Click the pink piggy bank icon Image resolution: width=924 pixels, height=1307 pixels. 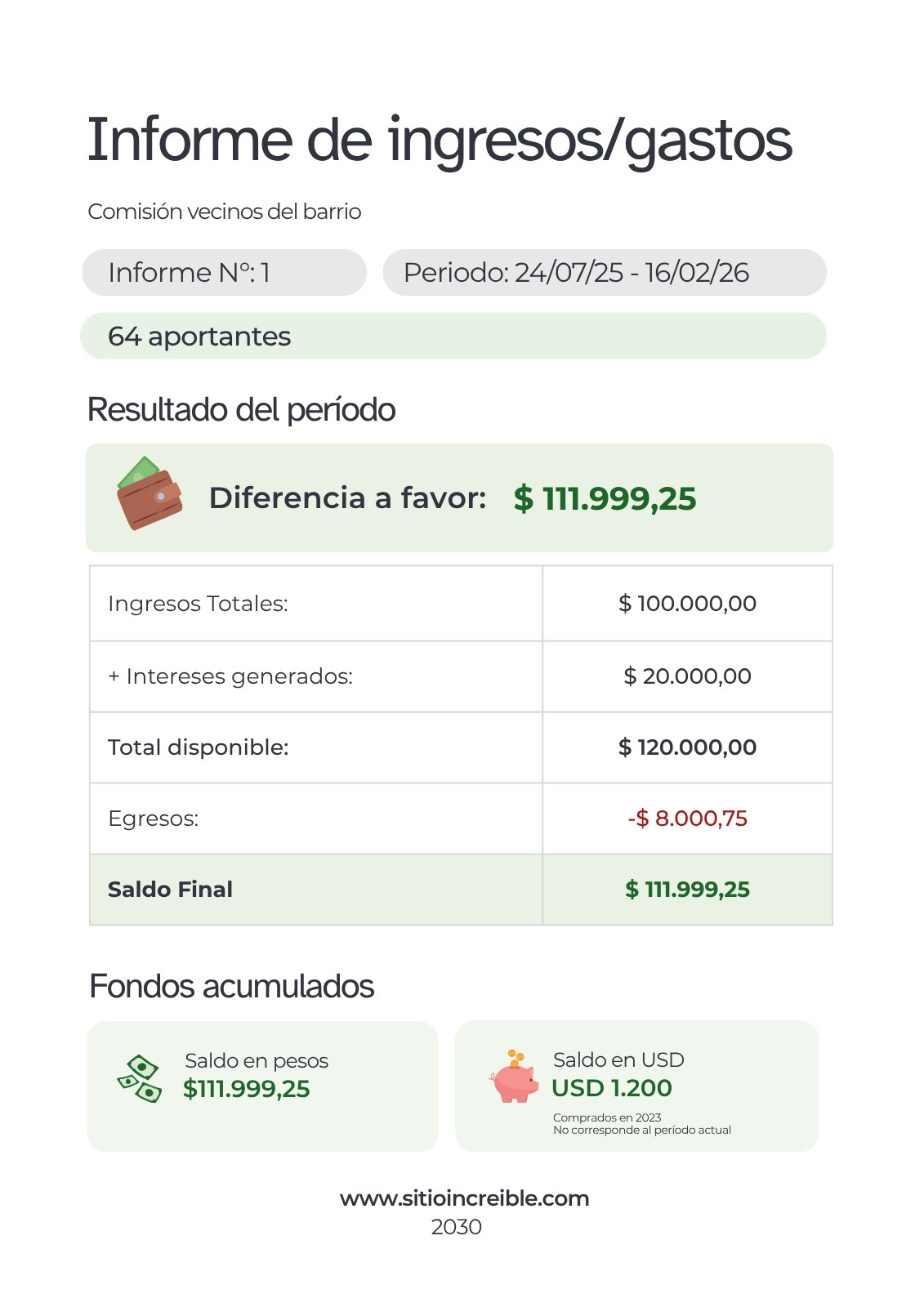click(515, 1077)
